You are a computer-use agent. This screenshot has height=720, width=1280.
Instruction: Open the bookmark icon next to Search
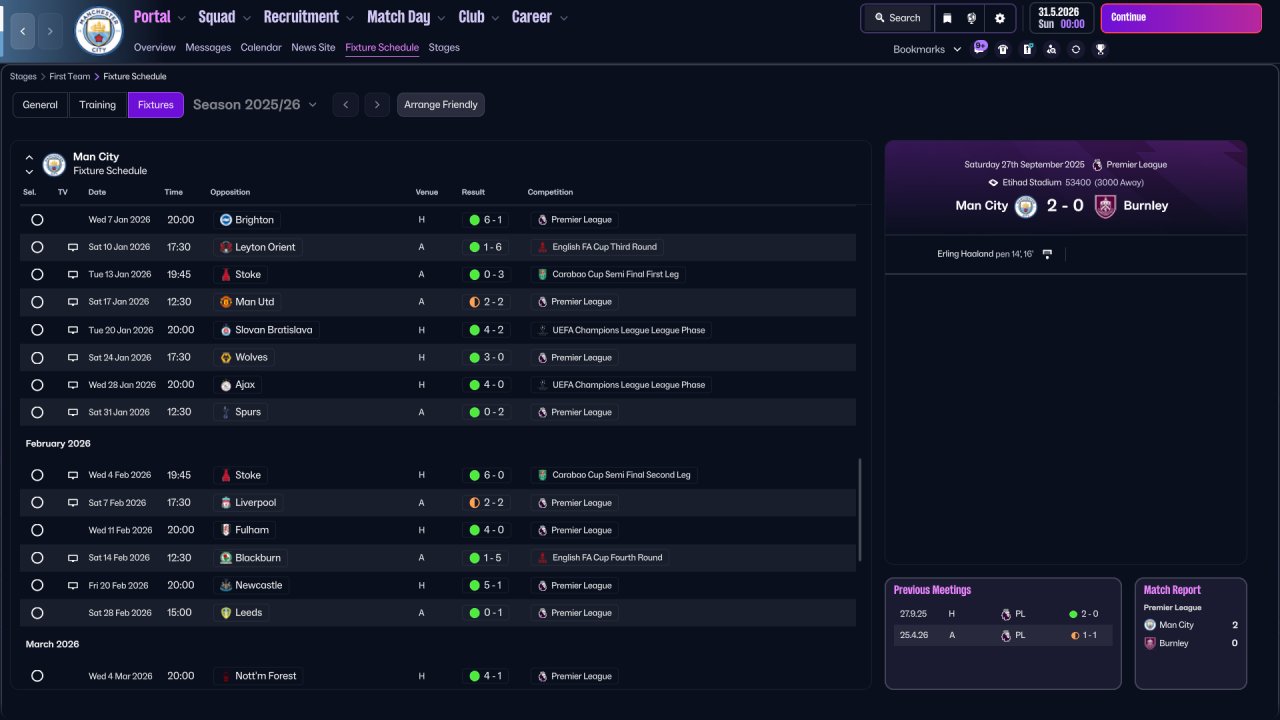pyautogui.click(x=947, y=18)
